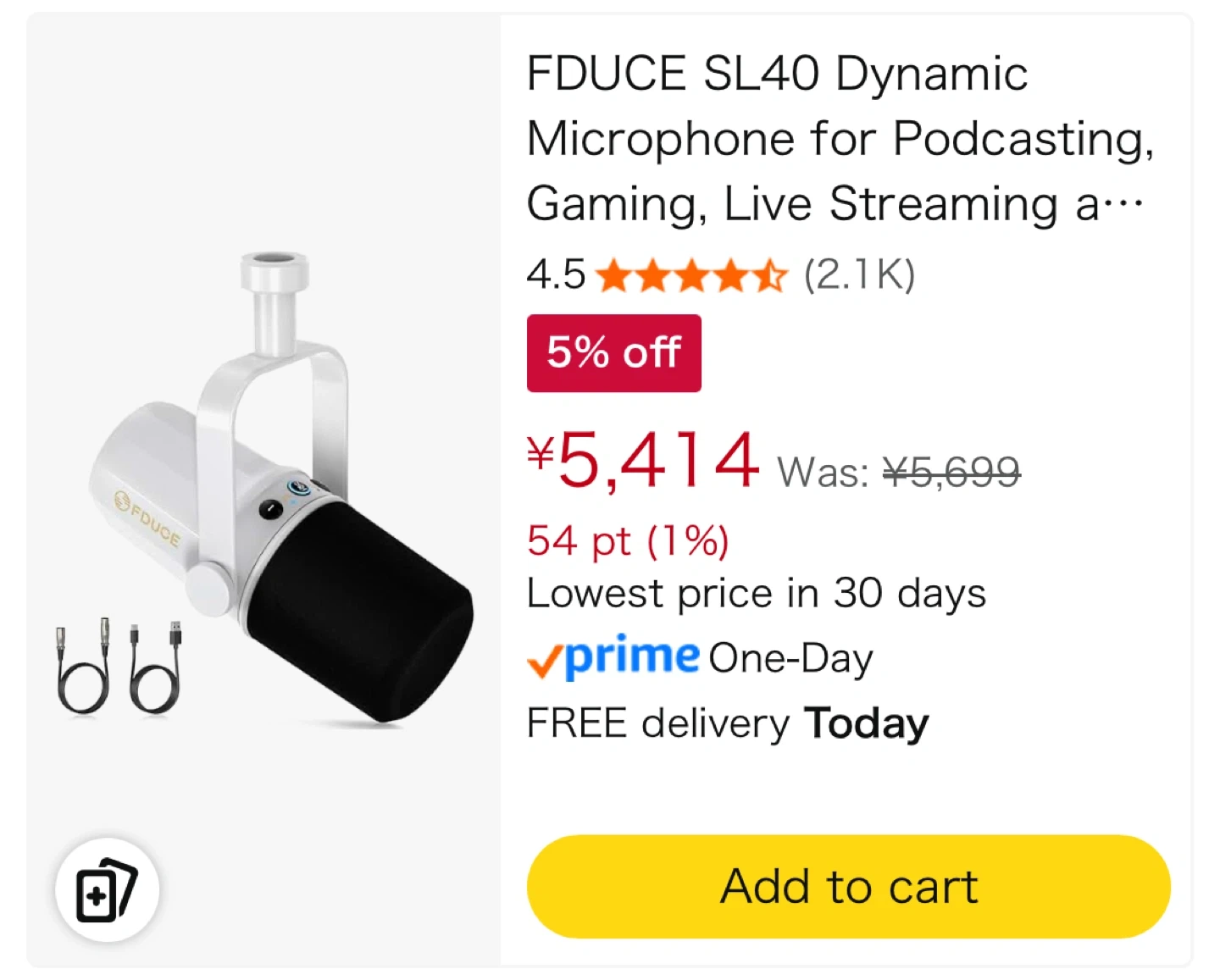
Task: Click the USB cable accessory in image
Action: (156, 665)
